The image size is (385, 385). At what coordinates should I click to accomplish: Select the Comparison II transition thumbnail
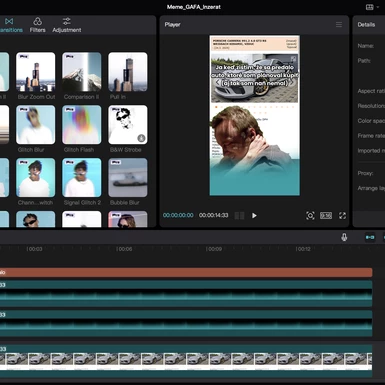pyautogui.click(x=82, y=72)
